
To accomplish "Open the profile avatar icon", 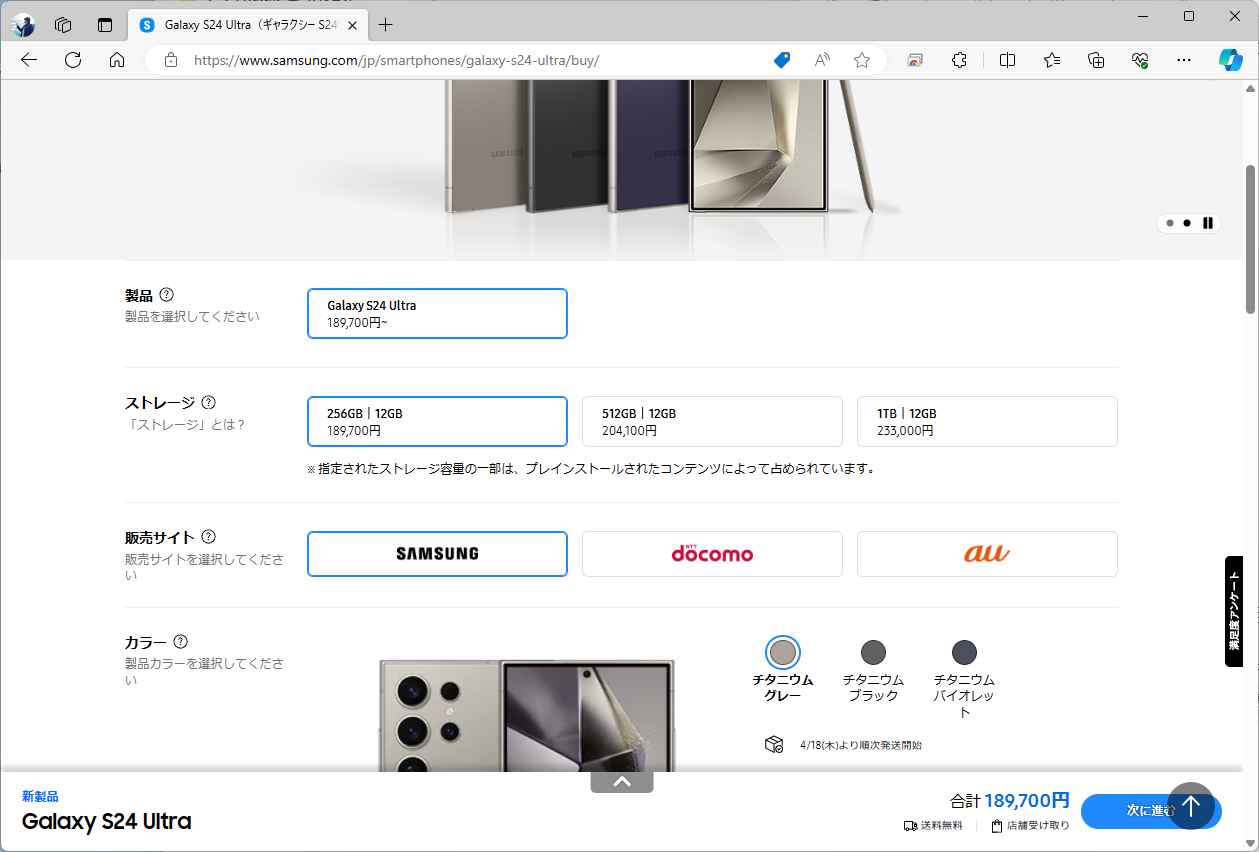I will click(24, 25).
